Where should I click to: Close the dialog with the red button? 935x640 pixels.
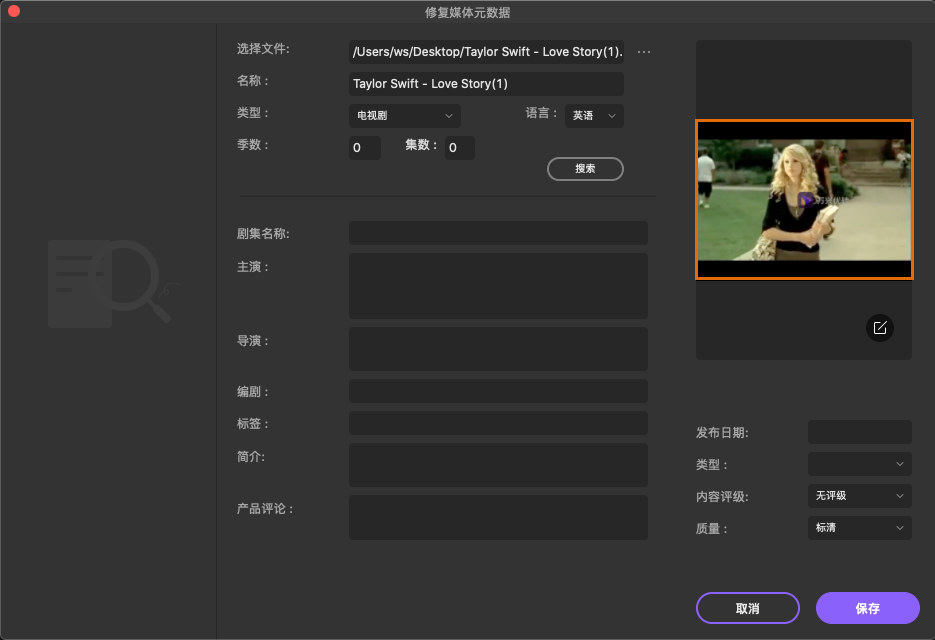(x=14, y=12)
